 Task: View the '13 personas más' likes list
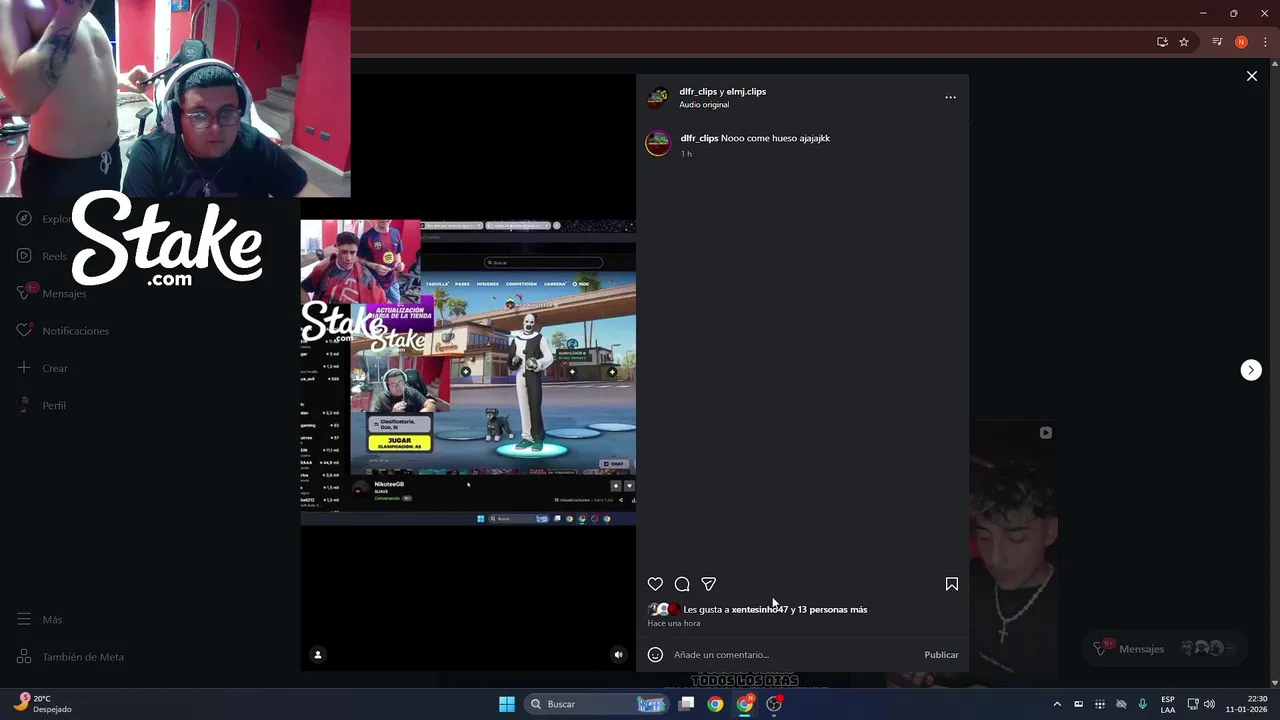tap(832, 609)
